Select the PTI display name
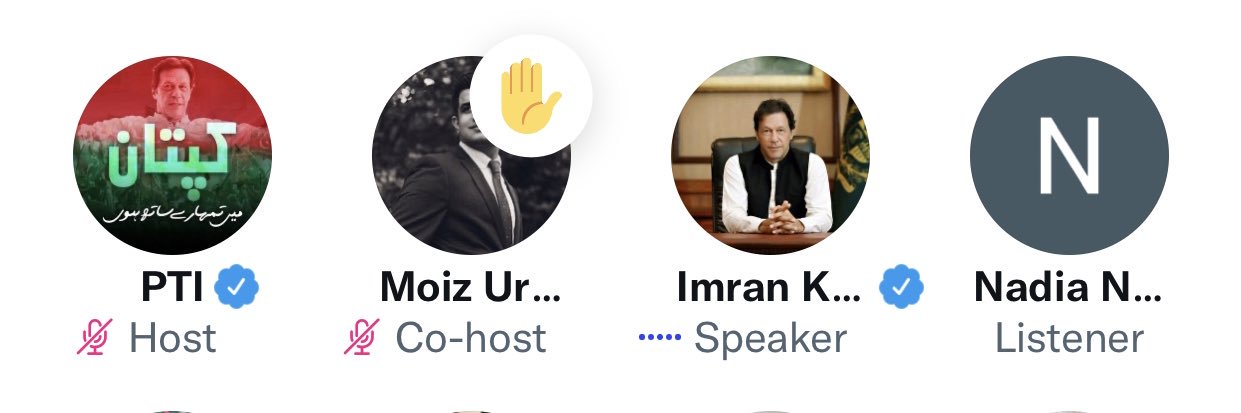 171,289
